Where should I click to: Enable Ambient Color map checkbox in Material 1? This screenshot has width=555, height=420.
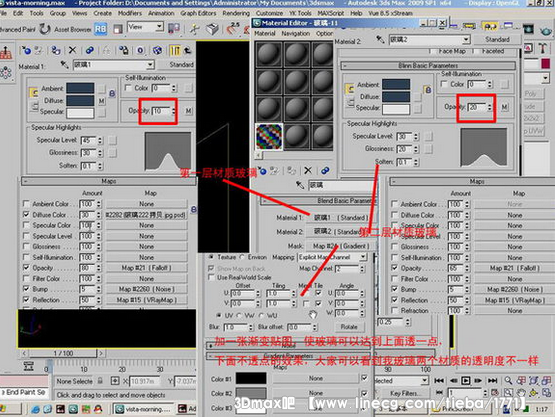click(x=26, y=204)
